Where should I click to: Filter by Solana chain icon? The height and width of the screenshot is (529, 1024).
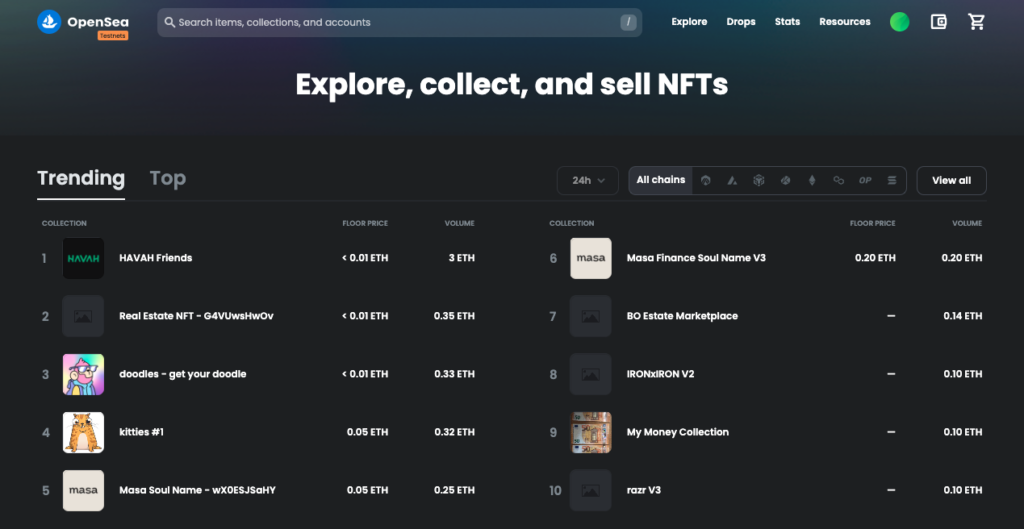tap(892, 180)
